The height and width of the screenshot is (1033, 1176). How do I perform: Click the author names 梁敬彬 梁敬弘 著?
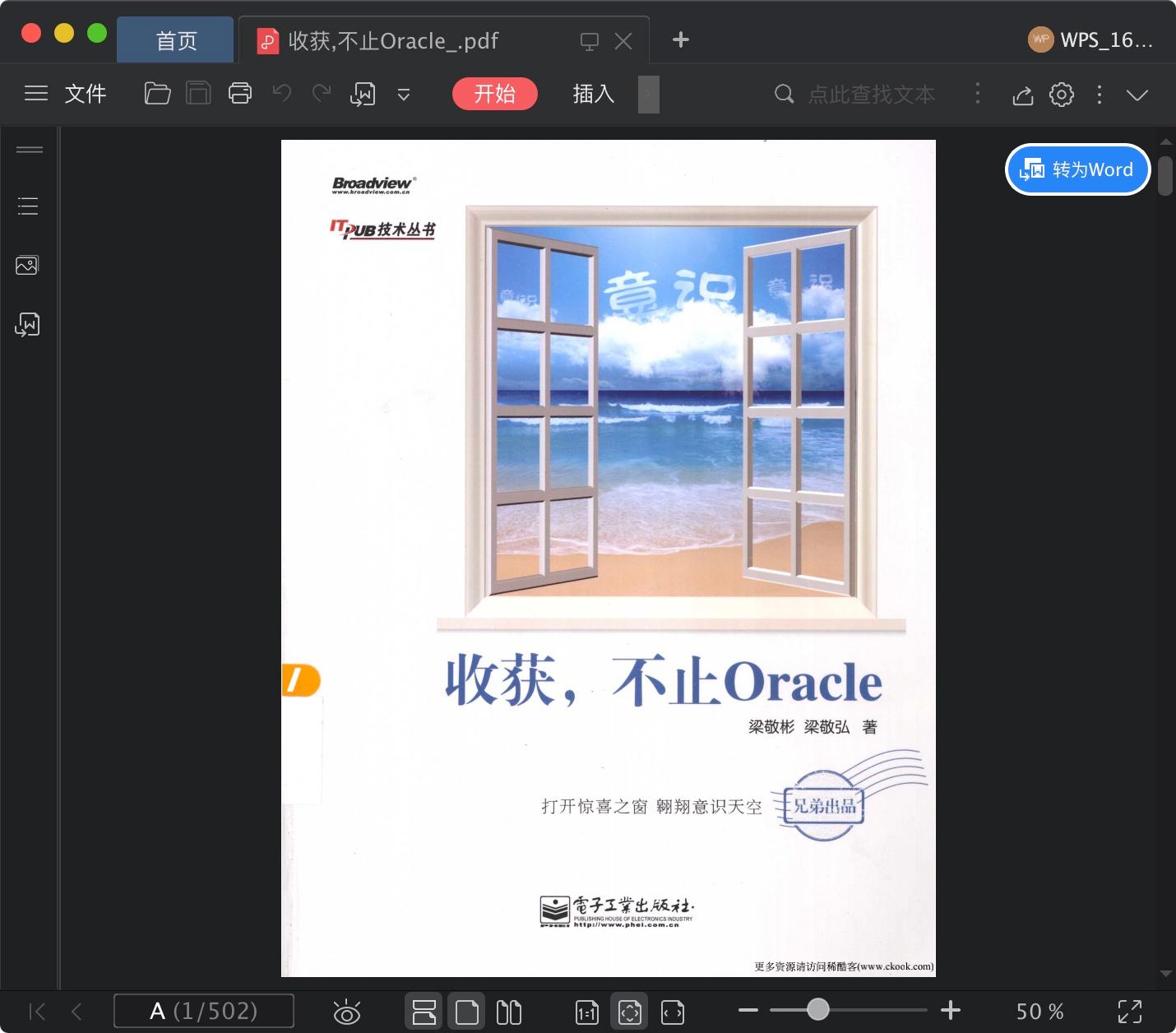coord(813,727)
